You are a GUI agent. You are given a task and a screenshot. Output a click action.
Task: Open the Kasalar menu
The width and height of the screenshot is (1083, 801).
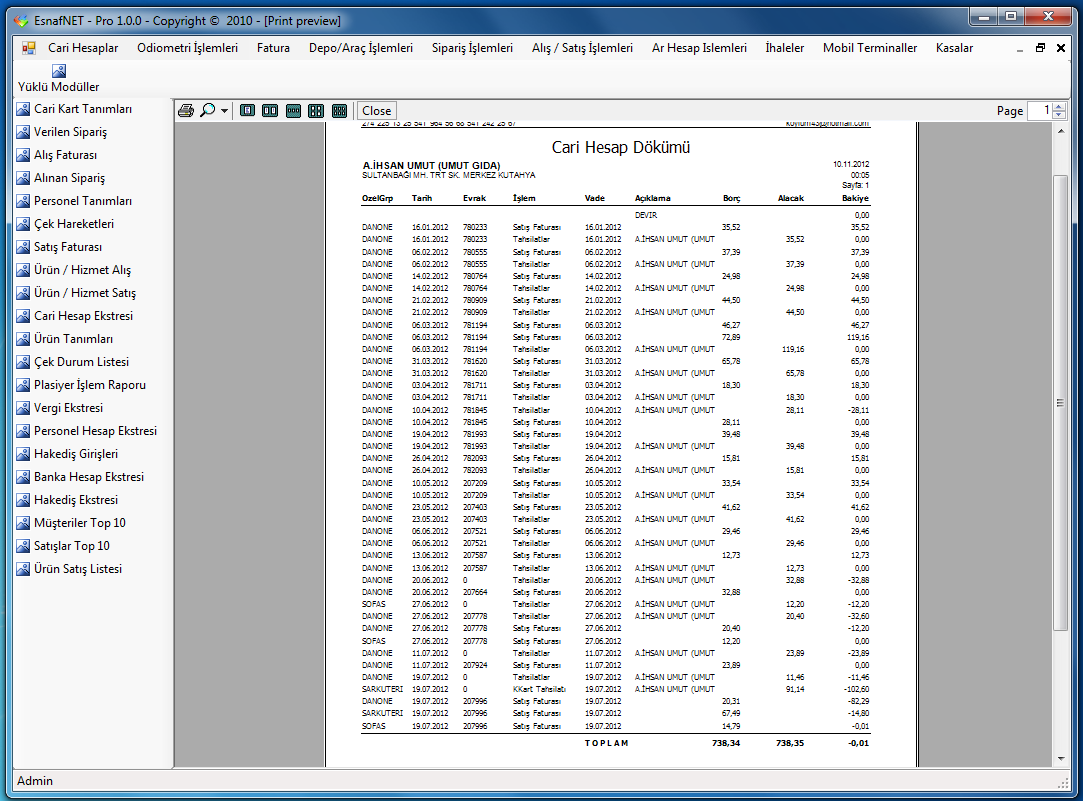pos(955,48)
